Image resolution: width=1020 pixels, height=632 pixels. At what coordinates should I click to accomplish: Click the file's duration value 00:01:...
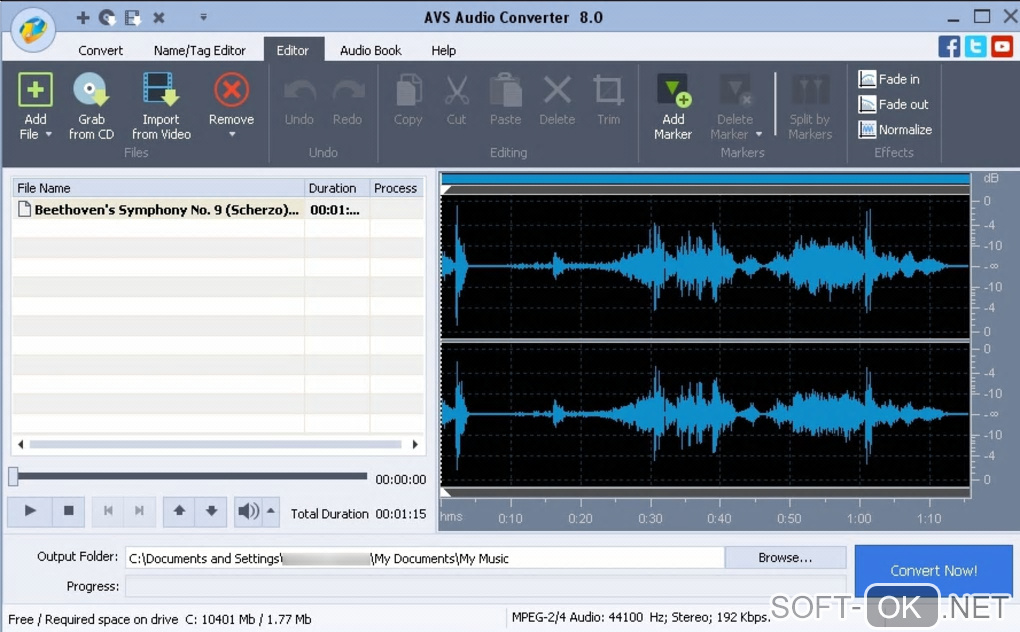pos(335,209)
